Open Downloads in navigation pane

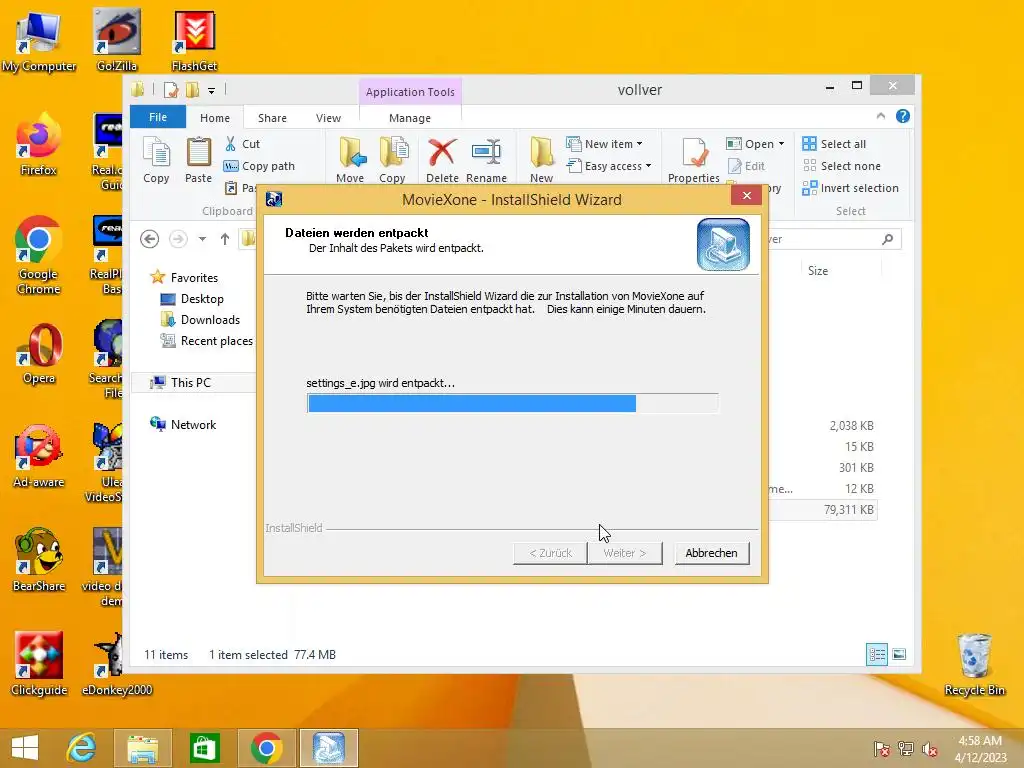pyautogui.click(x=200, y=319)
